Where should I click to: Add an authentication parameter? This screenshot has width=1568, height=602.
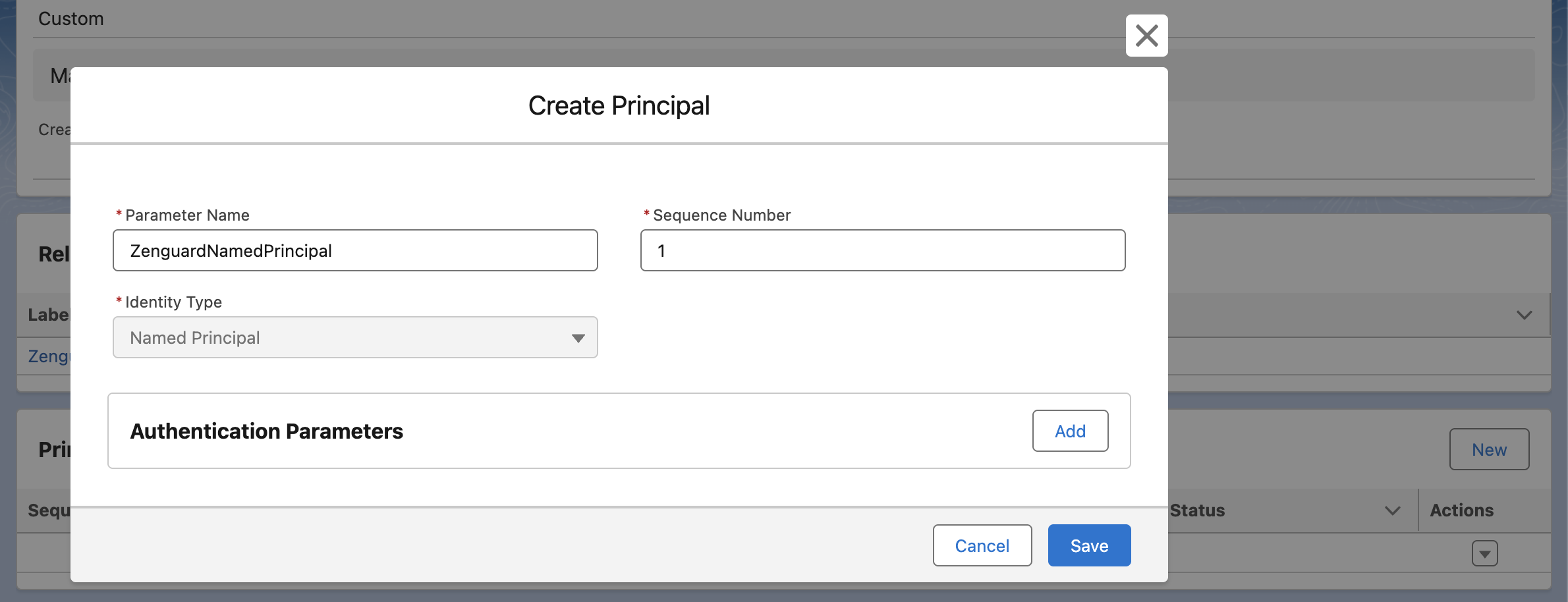coord(1070,431)
